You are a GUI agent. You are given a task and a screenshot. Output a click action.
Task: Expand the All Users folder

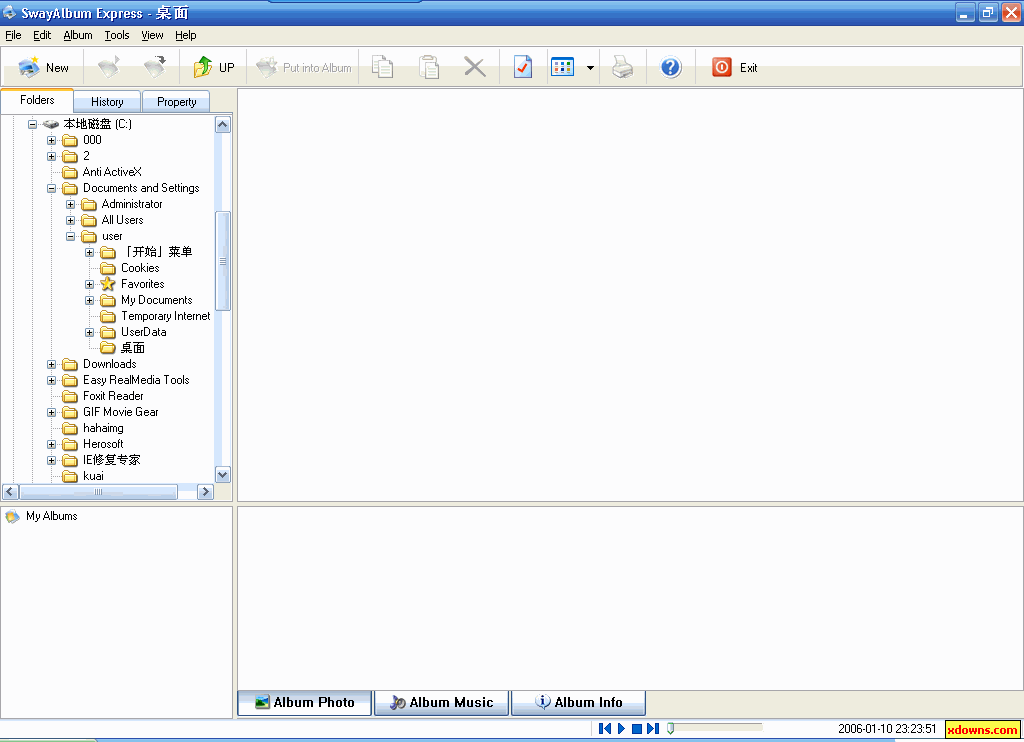tap(70, 220)
